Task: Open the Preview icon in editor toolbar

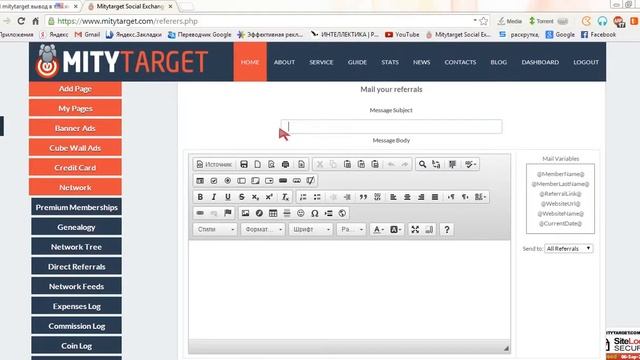Action: coord(271,164)
